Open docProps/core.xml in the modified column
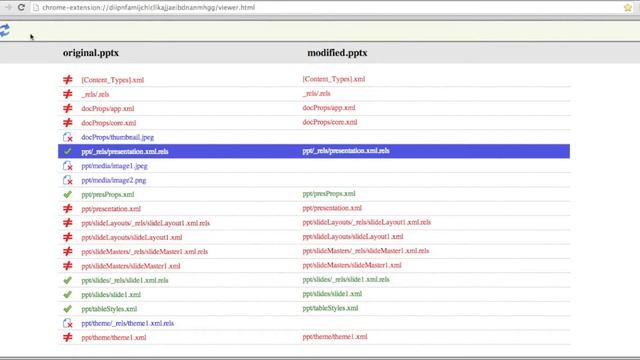Screen dimensions: 640x360 click(330, 122)
